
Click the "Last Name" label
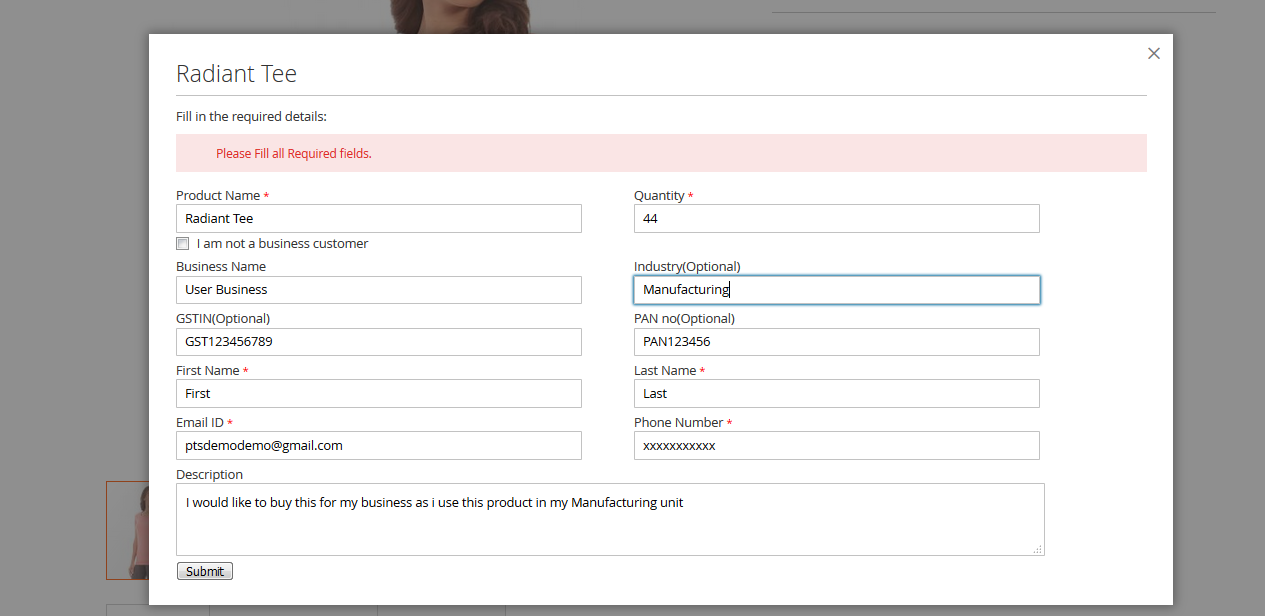click(x=665, y=370)
